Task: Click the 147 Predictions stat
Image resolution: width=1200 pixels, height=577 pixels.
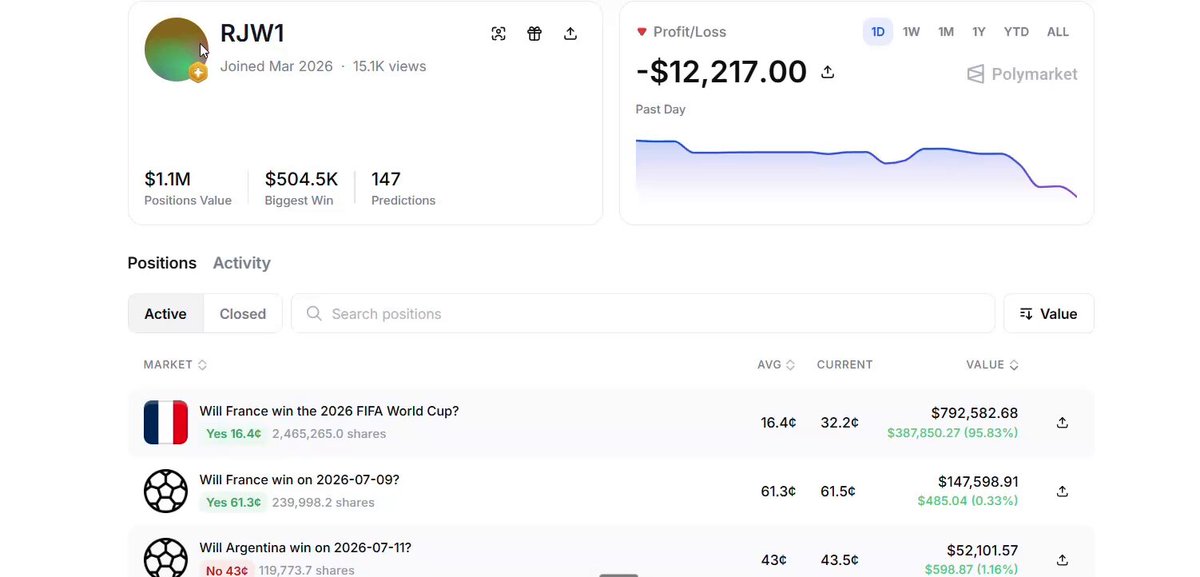Action: point(403,187)
